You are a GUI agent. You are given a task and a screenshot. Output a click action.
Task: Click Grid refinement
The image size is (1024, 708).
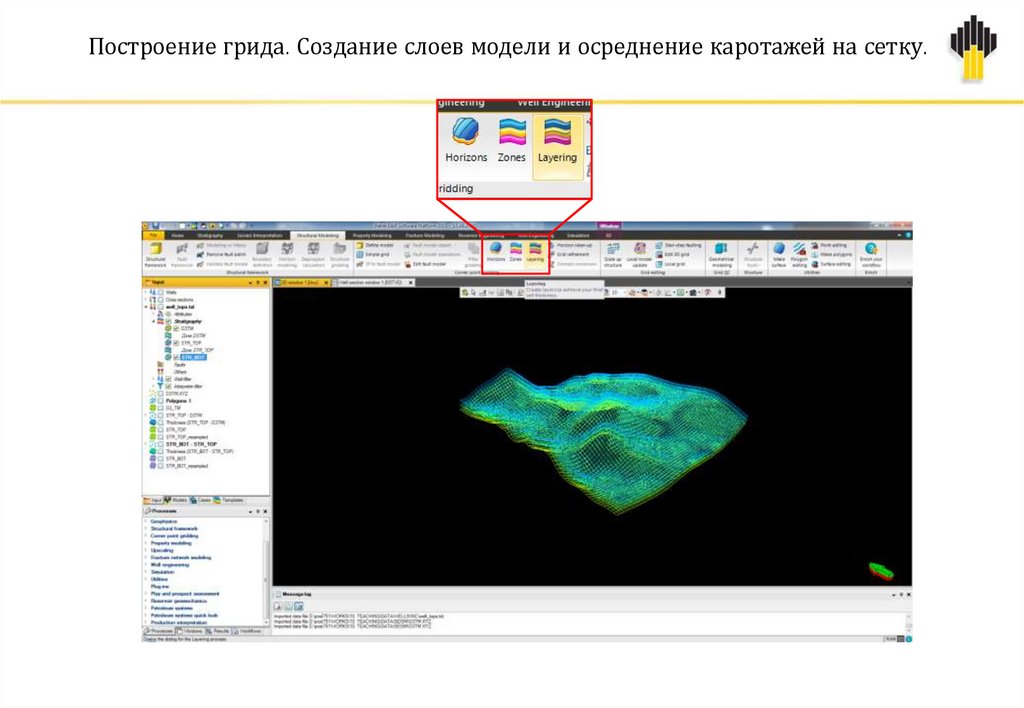point(569,254)
